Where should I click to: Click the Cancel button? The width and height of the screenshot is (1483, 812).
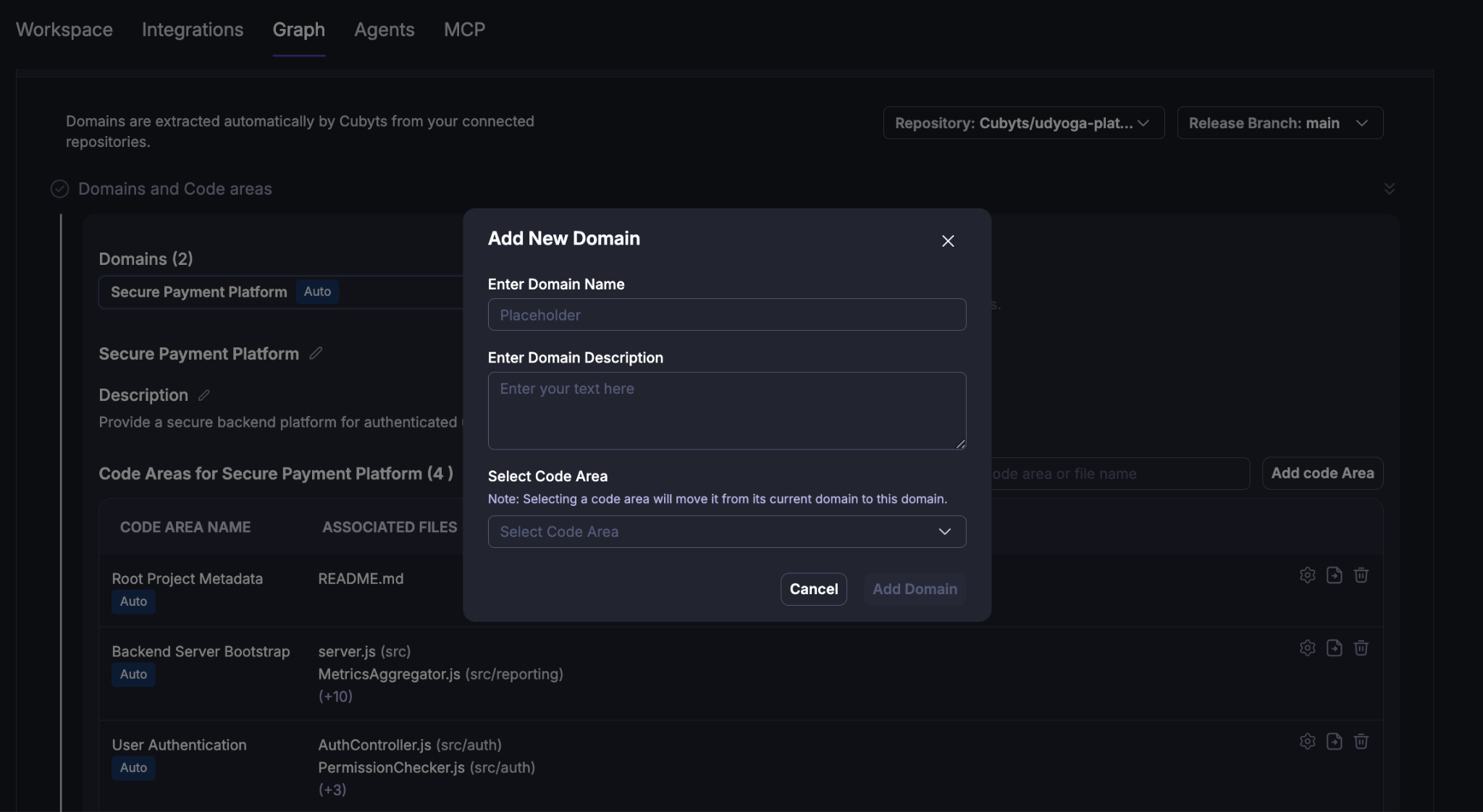pyautogui.click(x=813, y=589)
